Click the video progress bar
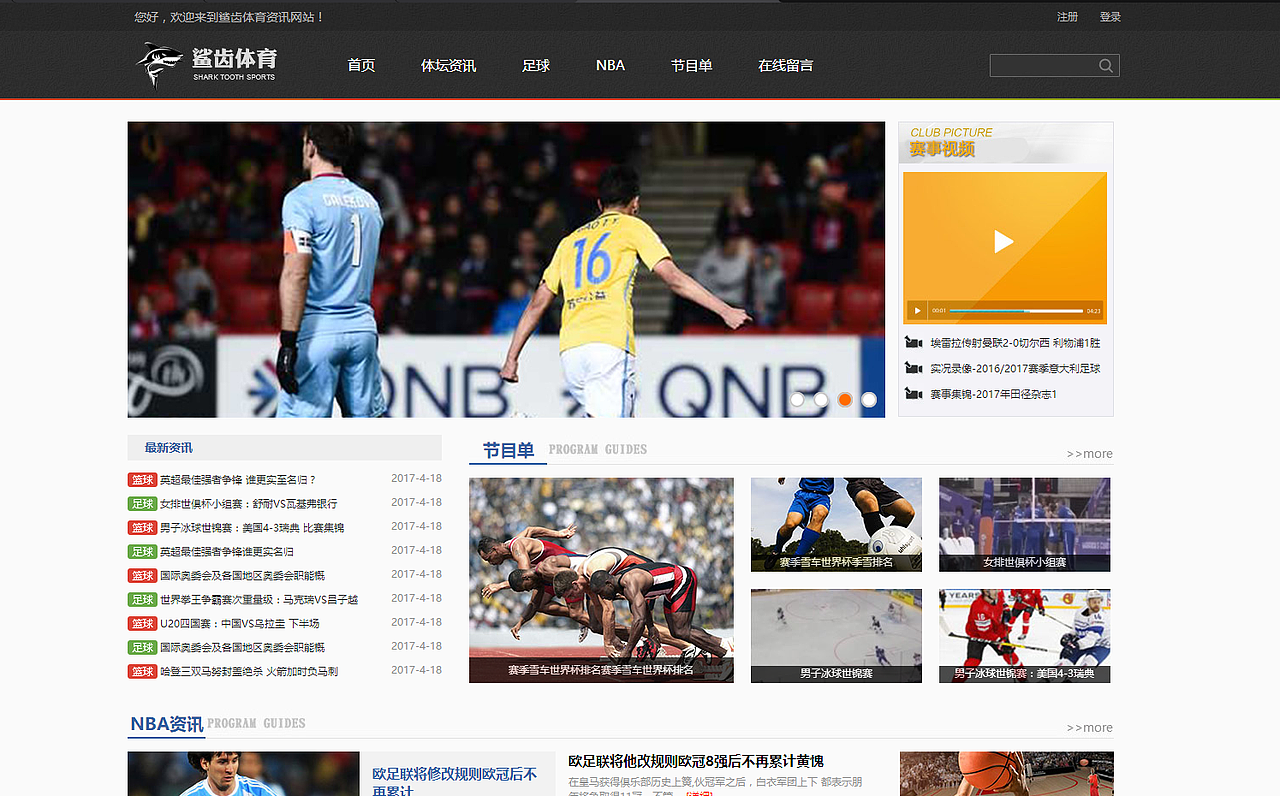Screen dimensions: 1280x796 (1016, 311)
